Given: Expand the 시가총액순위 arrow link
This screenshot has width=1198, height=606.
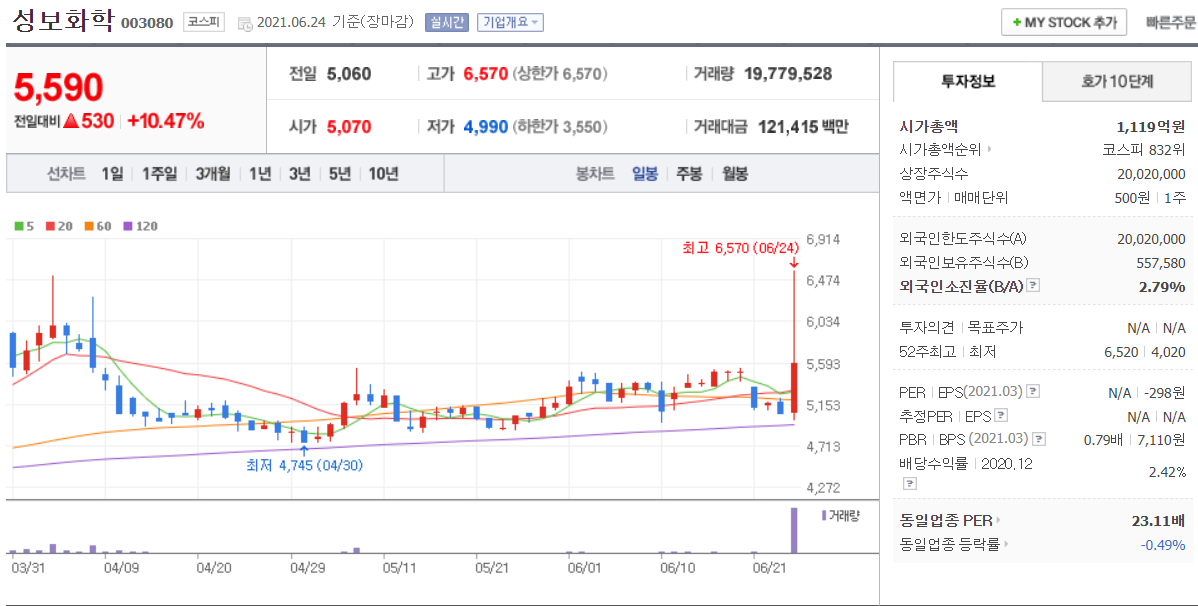Looking at the screenshot, I should click(x=989, y=150).
